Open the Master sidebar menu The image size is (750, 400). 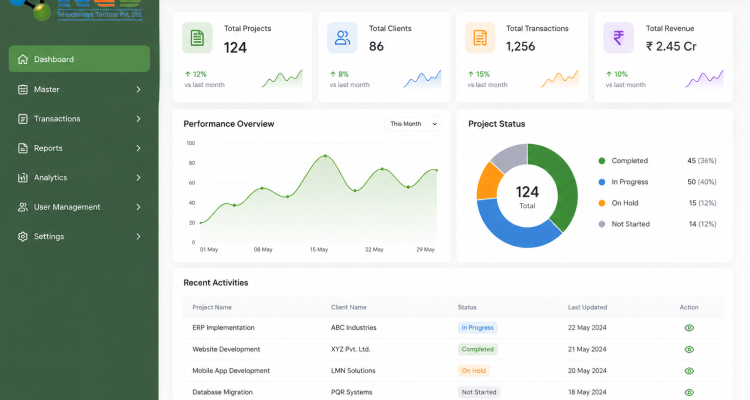pos(79,89)
